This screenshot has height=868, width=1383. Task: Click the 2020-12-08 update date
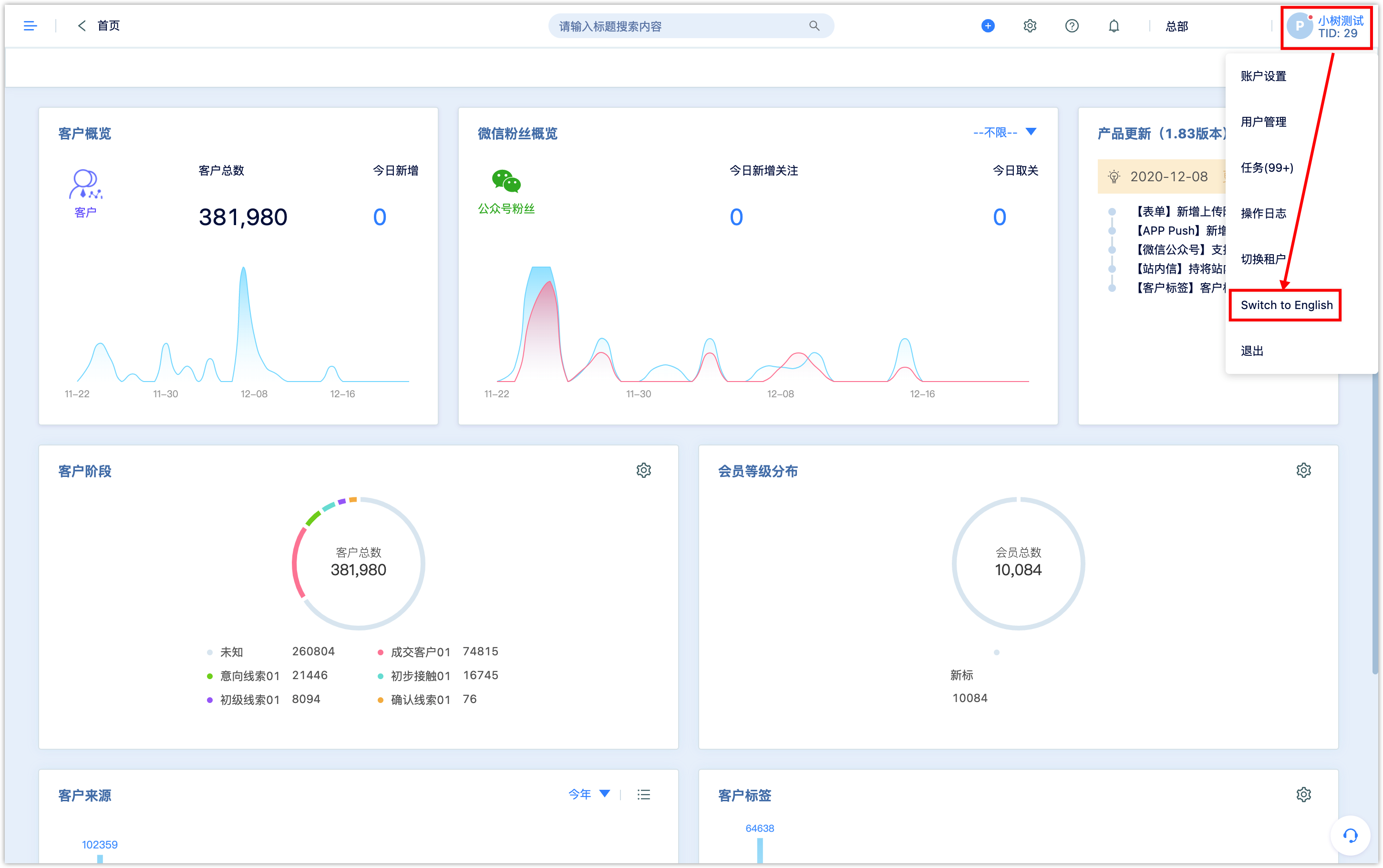(x=1169, y=177)
